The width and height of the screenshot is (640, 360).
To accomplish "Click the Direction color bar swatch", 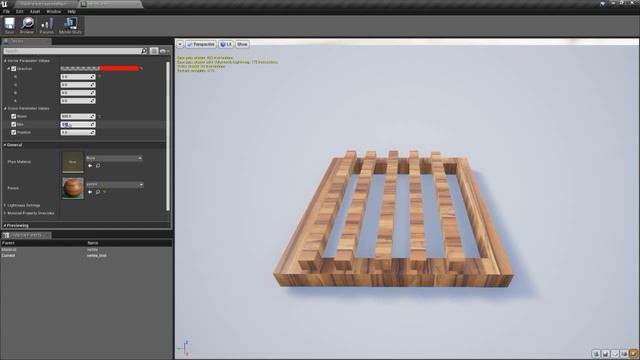I will coord(100,69).
